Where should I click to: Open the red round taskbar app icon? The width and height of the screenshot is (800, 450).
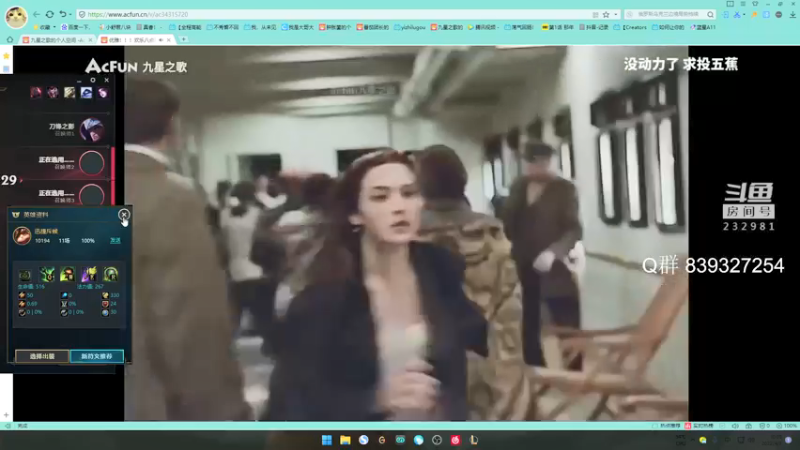[456, 440]
